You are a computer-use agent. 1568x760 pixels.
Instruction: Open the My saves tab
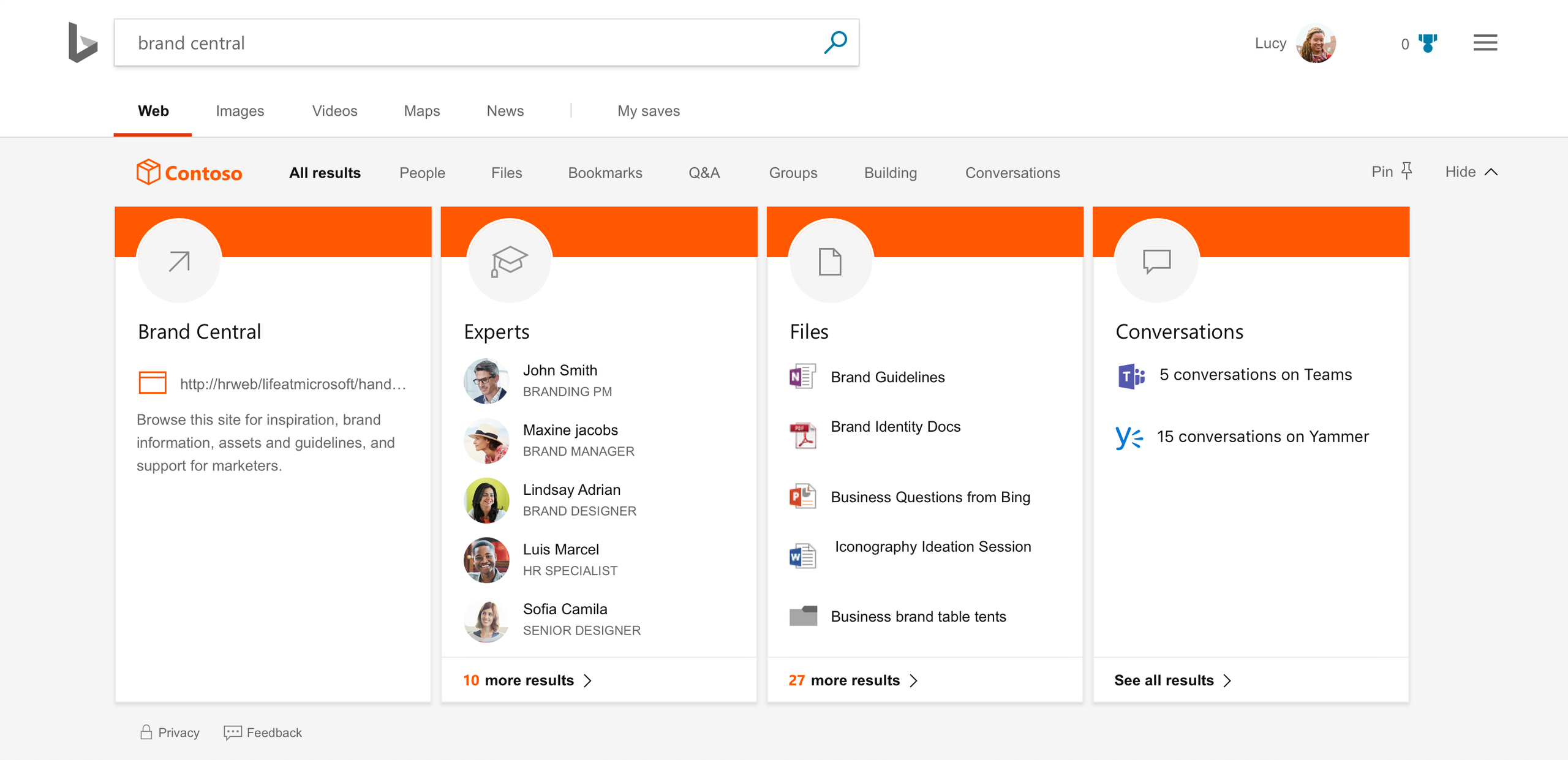(649, 111)
